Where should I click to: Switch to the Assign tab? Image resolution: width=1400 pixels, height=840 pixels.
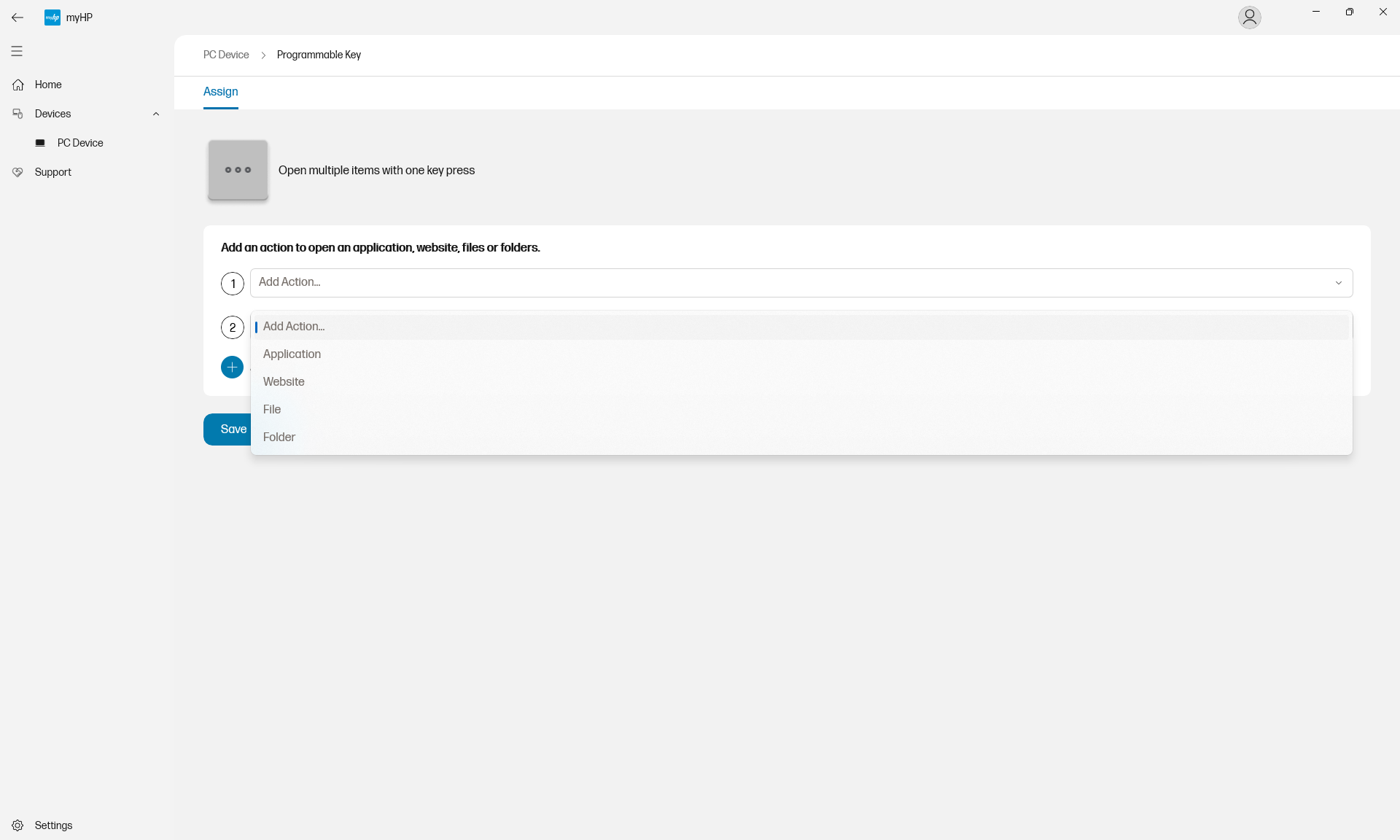pos(220,92)
